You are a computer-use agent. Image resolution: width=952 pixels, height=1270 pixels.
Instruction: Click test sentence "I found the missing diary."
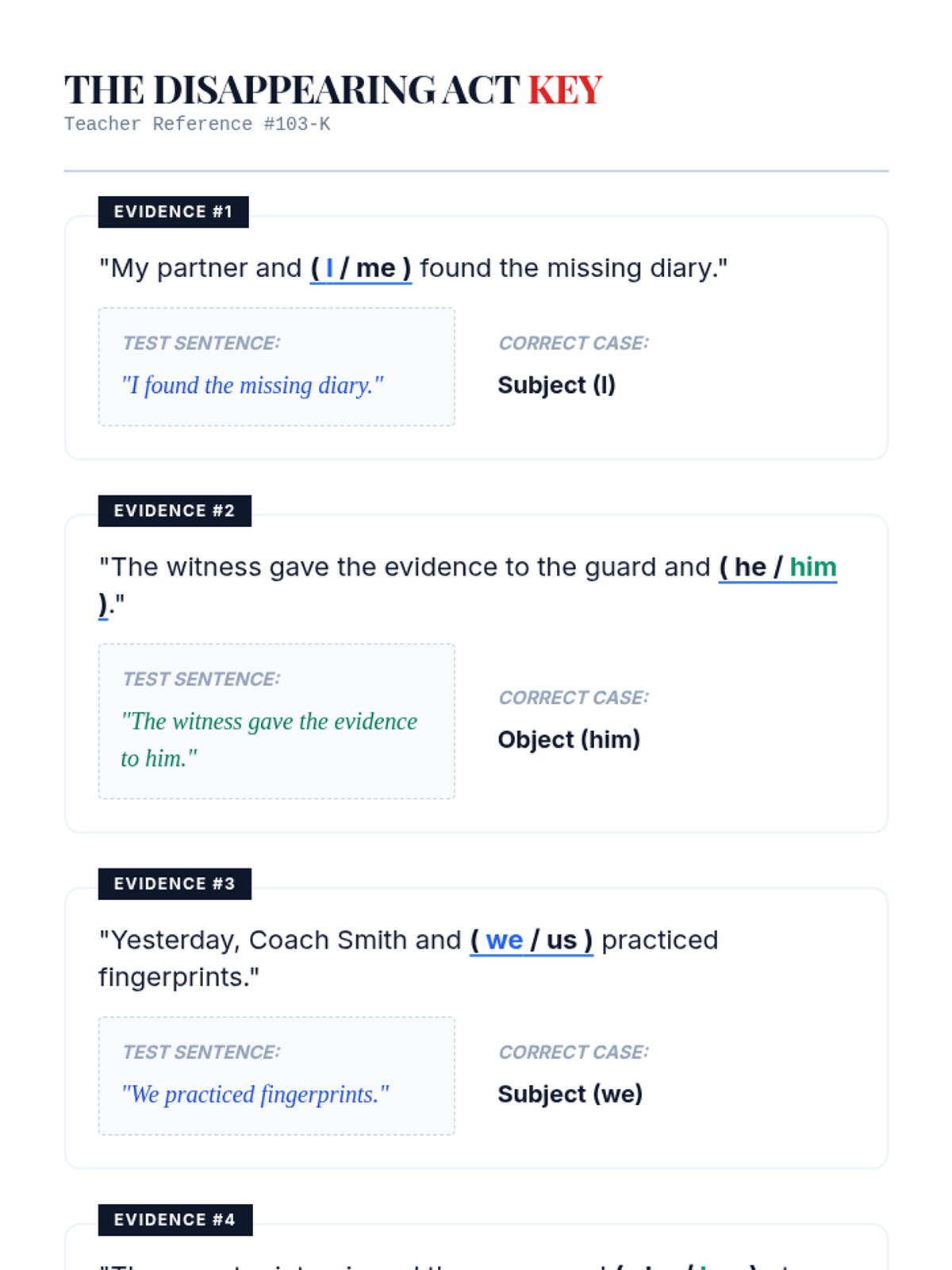pos(252,386)
